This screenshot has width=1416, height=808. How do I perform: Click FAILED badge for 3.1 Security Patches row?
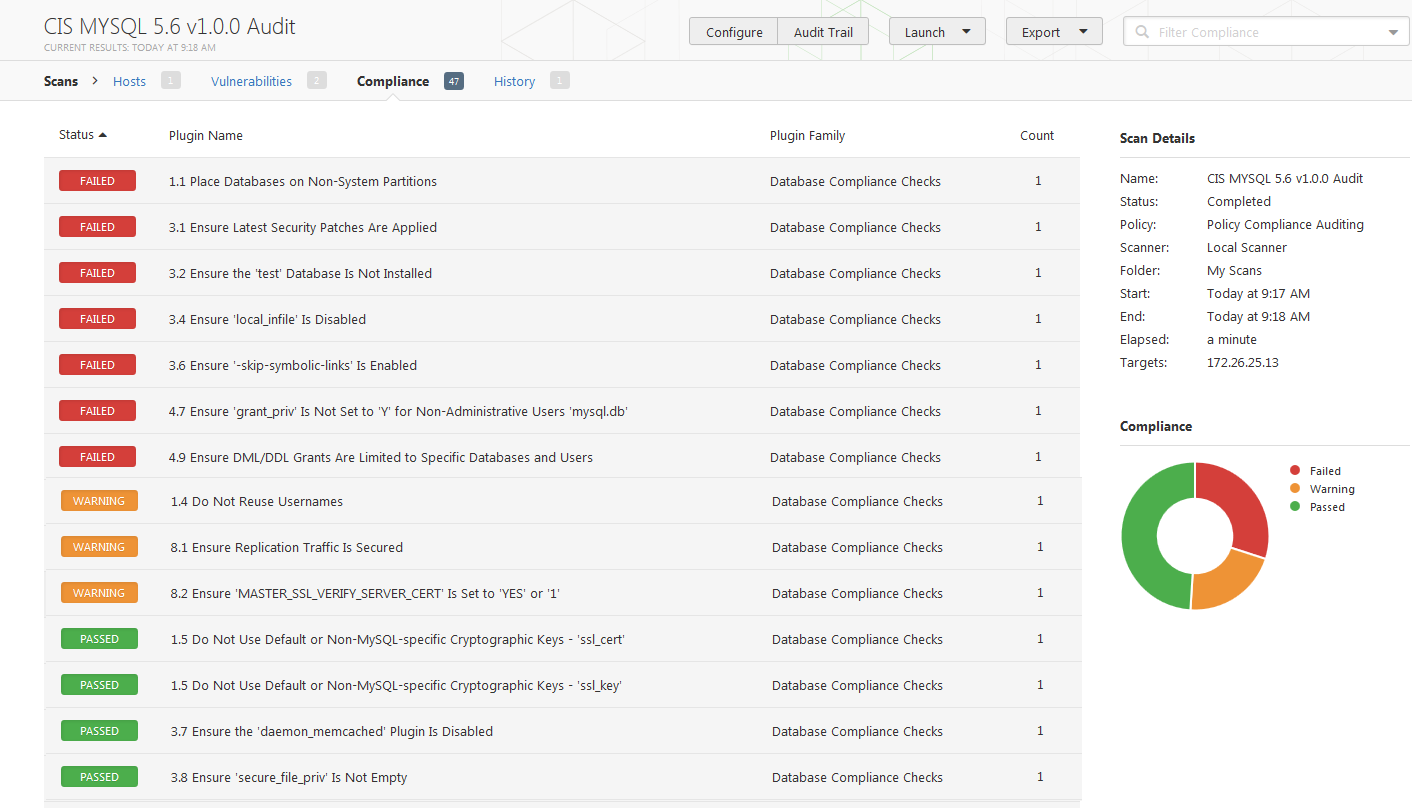pos(97,227)
